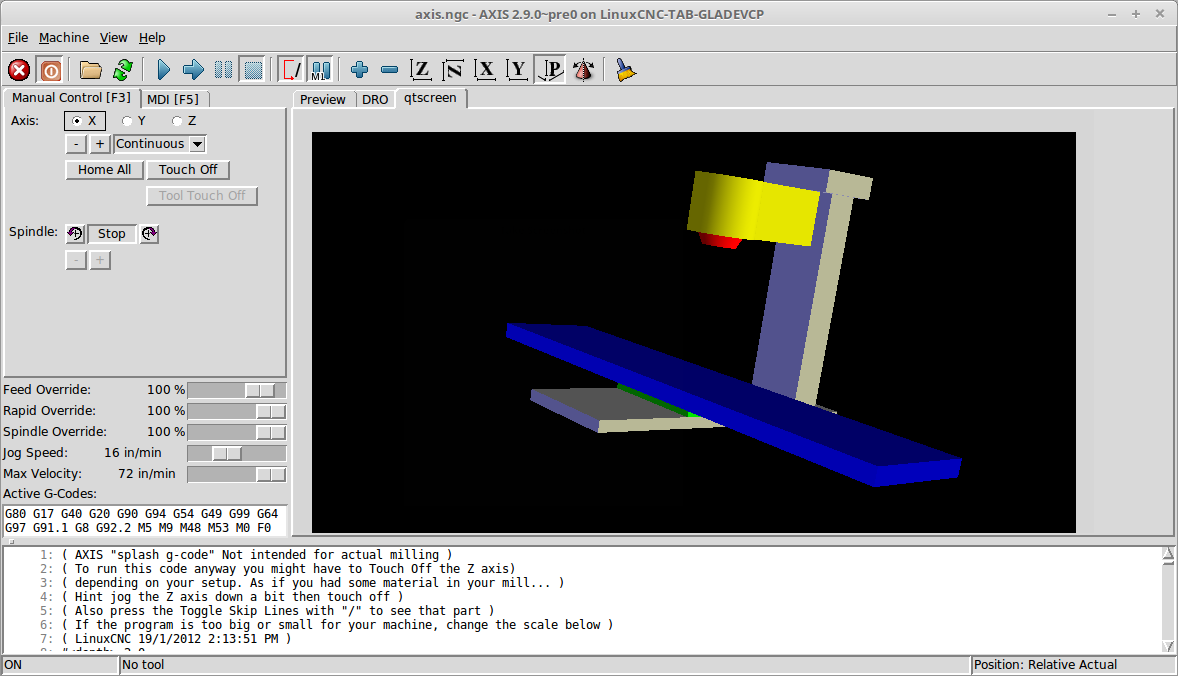Toggle the machine power button
Image resolution: width=1178 pixels, height=676 pixels.
pyautogui.click(x=51, y=70)
